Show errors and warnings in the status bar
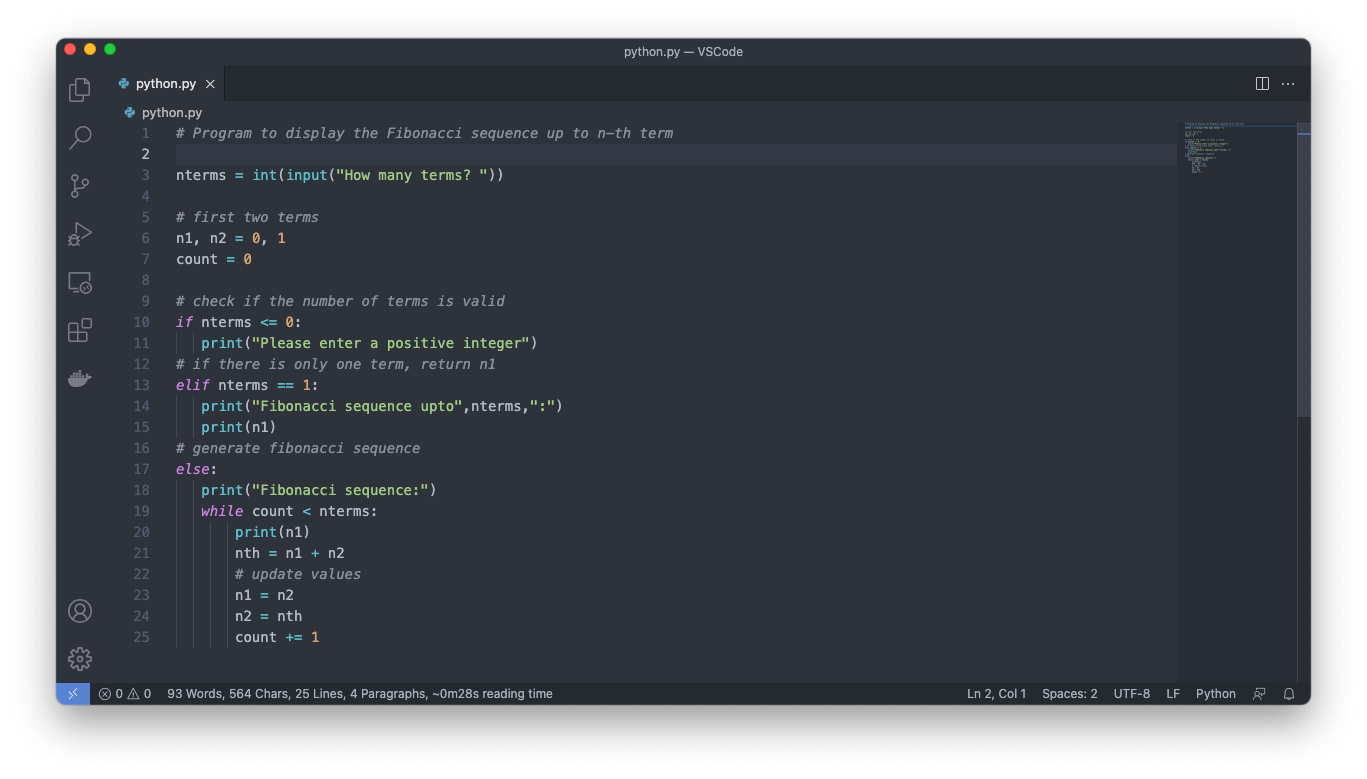The image size is (1367, 779). click(x=125, y=694)
